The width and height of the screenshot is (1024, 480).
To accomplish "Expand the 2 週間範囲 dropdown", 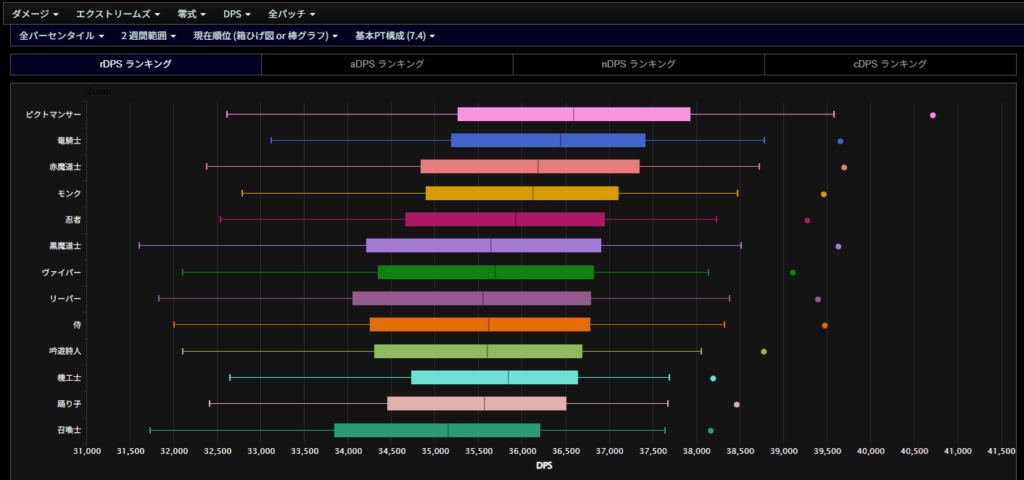I will point(148,36).
